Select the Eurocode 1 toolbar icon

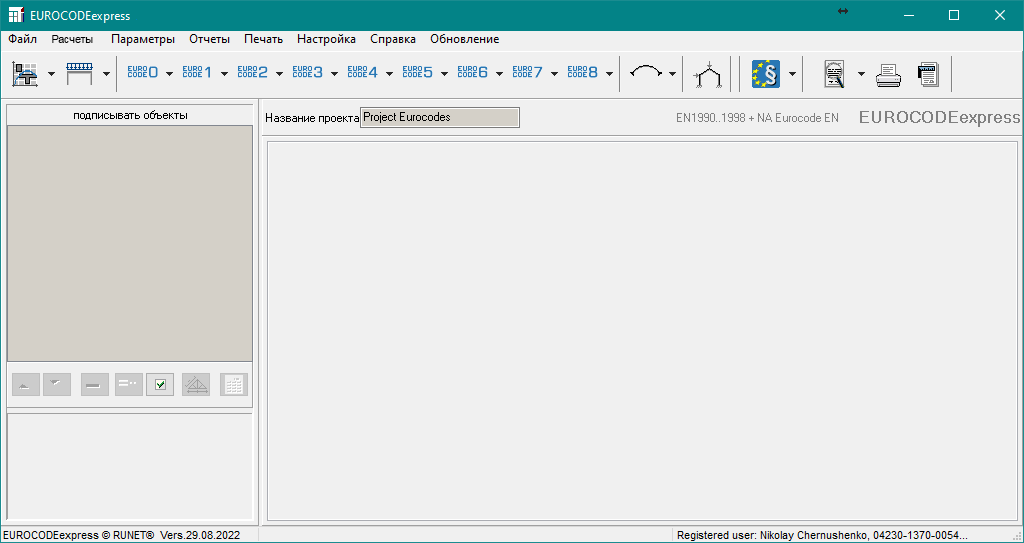point(197,73)
